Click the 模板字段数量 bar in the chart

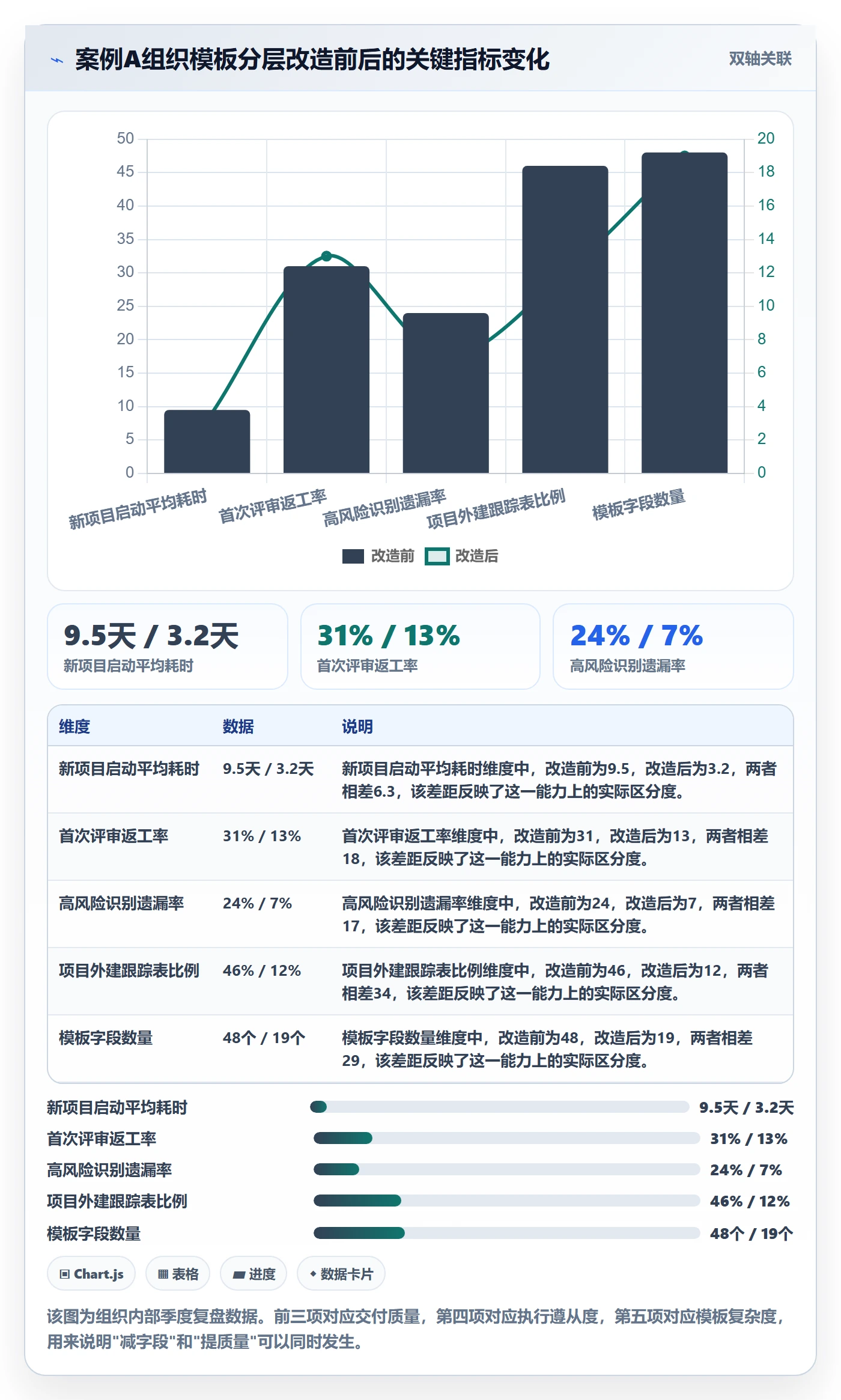click(x=684, y=313)
